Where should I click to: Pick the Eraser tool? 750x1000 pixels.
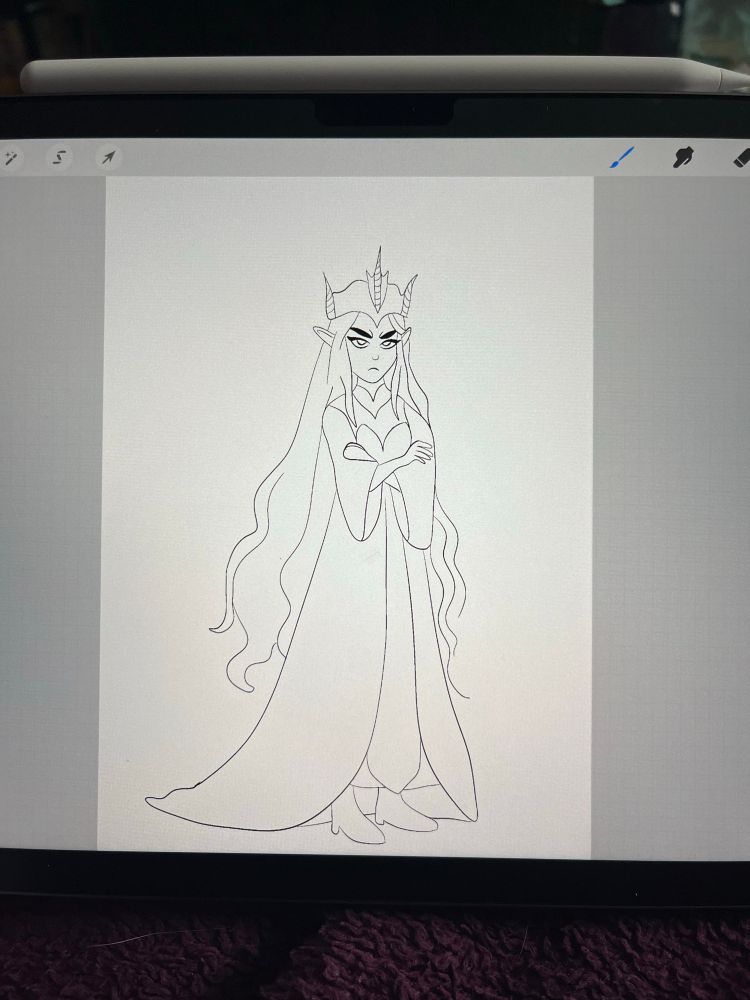[x=741, y=158]
